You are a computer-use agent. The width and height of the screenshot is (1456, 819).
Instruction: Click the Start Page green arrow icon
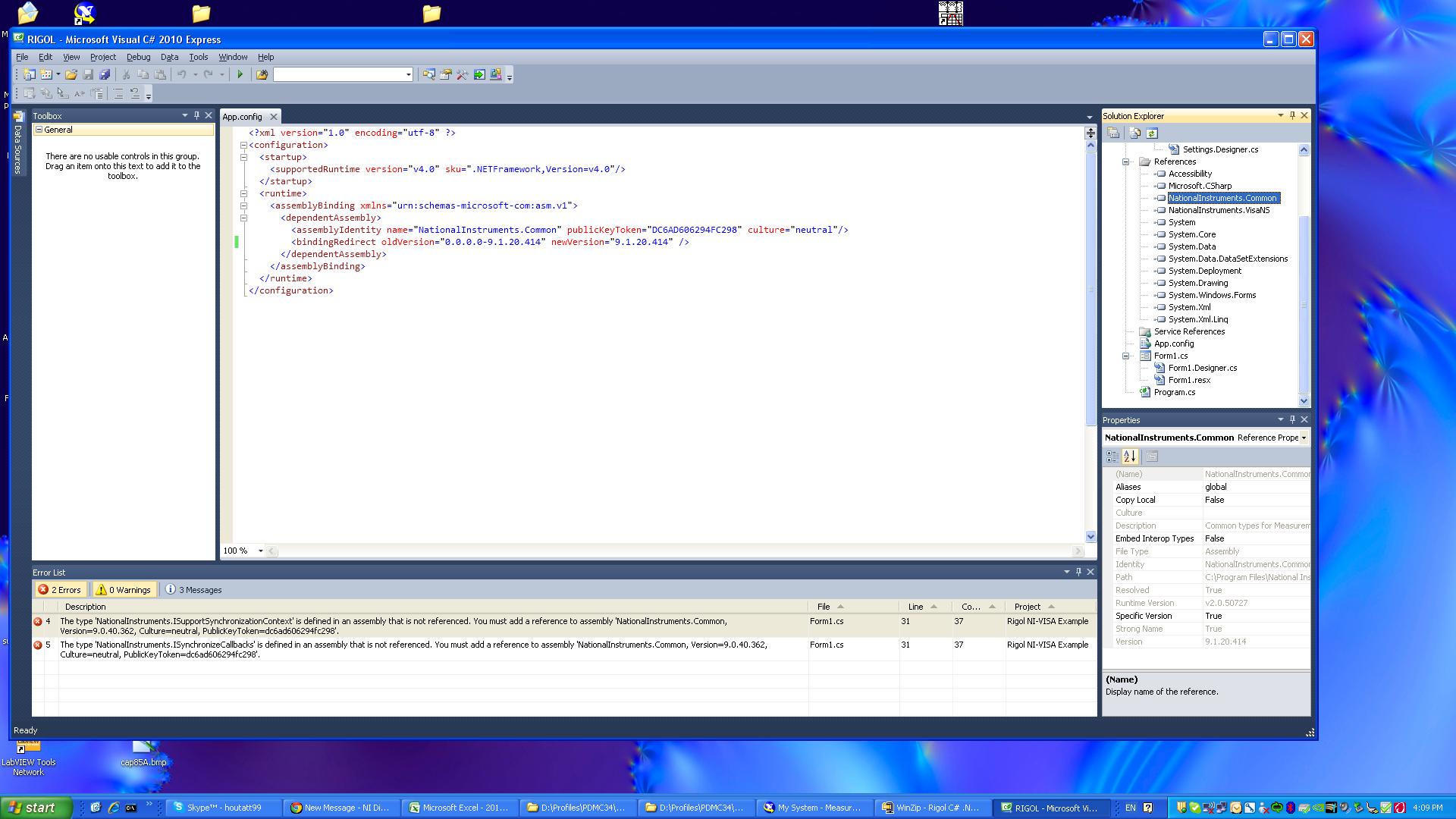[479, 74]
